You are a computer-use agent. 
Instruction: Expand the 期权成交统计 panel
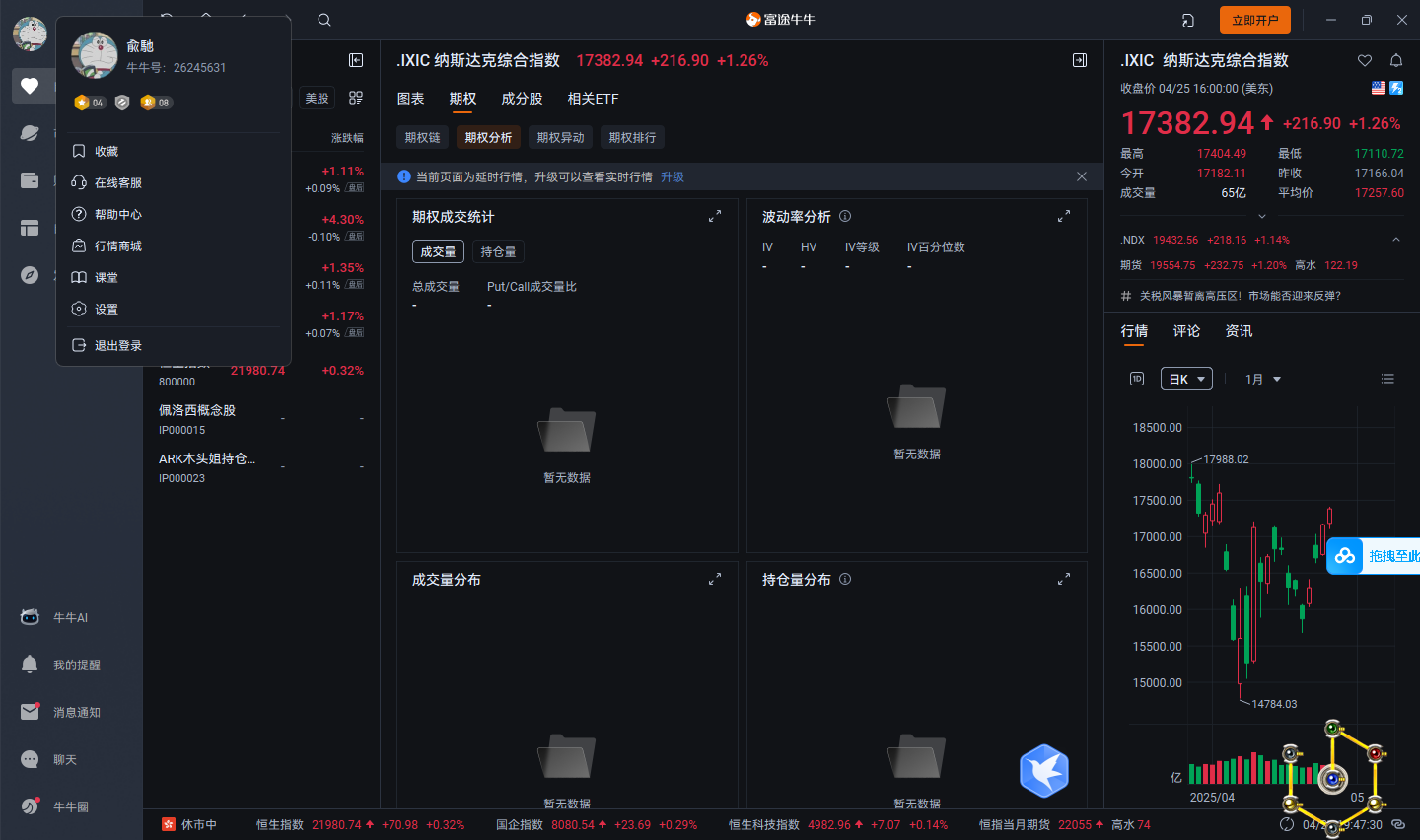tap(715, 216)
